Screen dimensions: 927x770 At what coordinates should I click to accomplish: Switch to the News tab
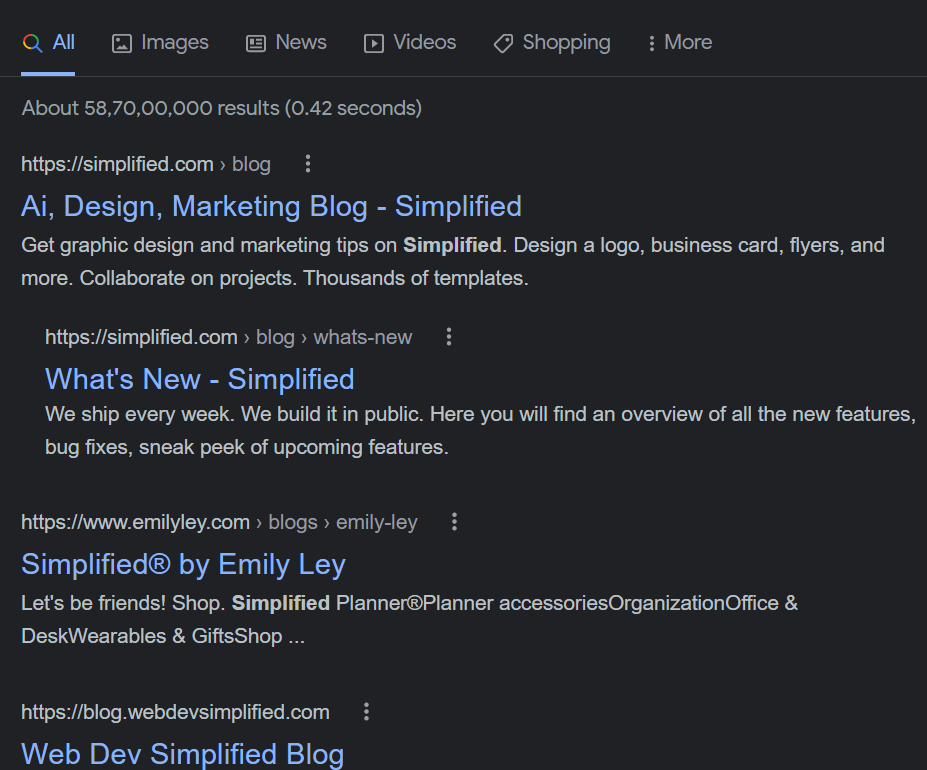tap(286, 43)
